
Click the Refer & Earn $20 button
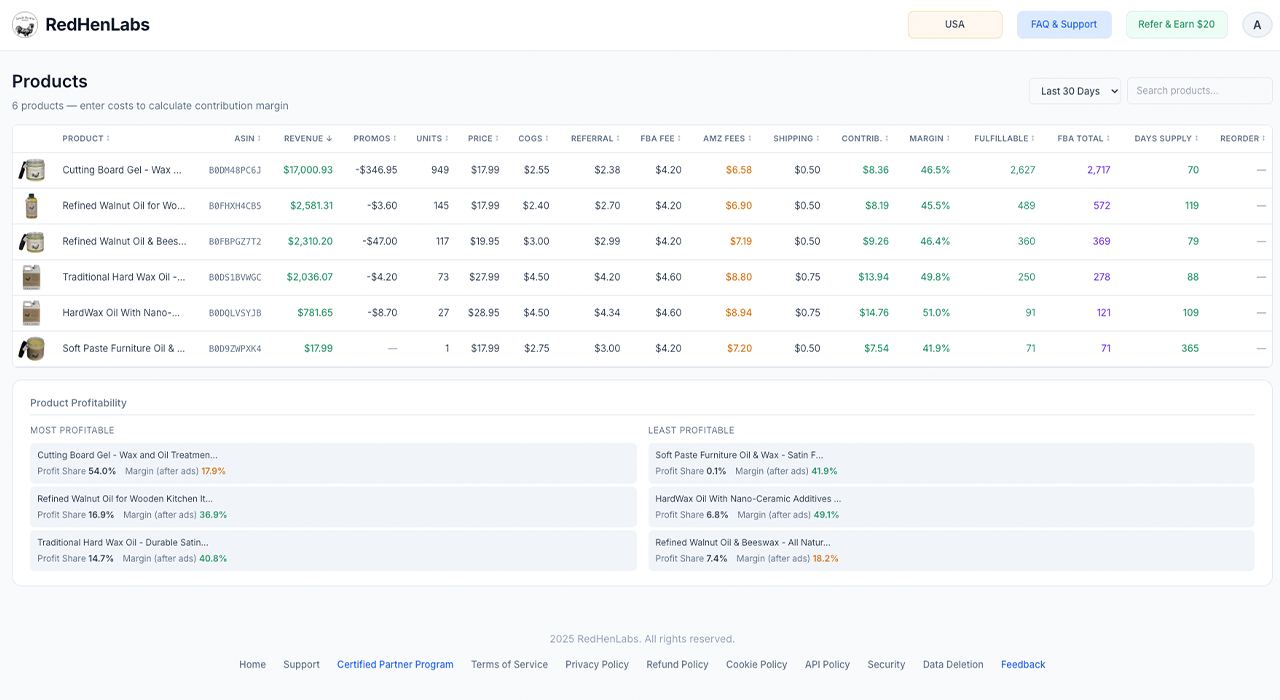click(1176, 25)
